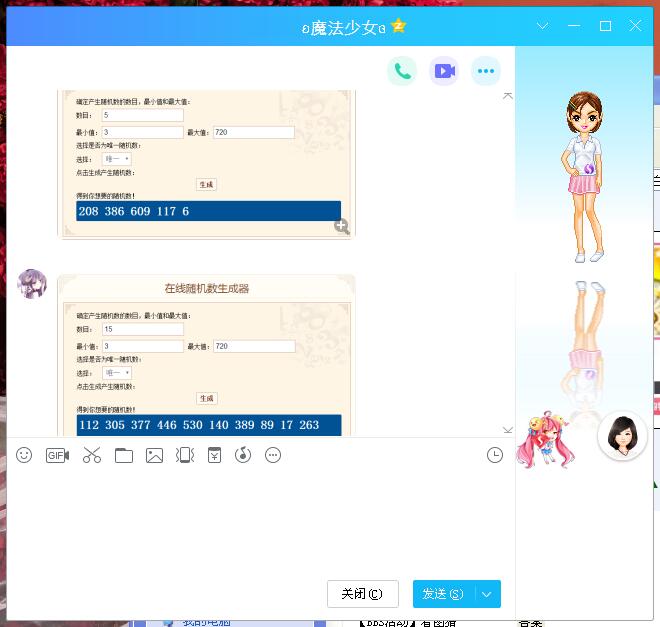The height and width of the screenshot is (627, 660).
Task: Open the emoji picker smiley icon
Action: (x=24, y=455)
